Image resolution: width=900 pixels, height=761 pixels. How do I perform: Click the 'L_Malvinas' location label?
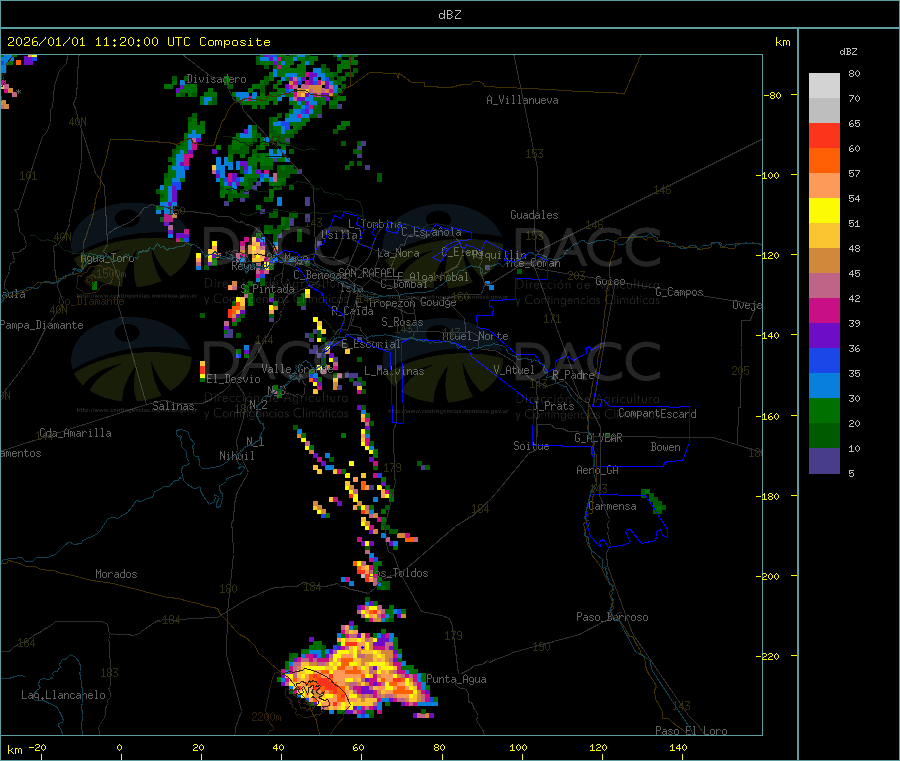pyautogui.click(x=394, y=371)
